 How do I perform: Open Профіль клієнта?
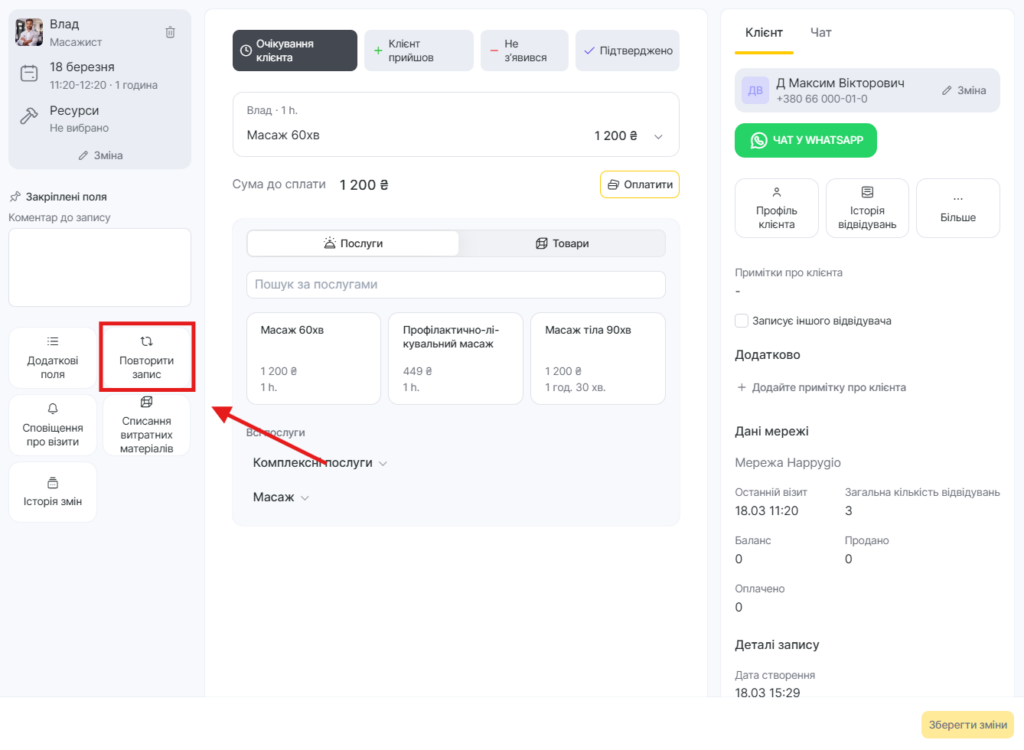coord(776,208)
